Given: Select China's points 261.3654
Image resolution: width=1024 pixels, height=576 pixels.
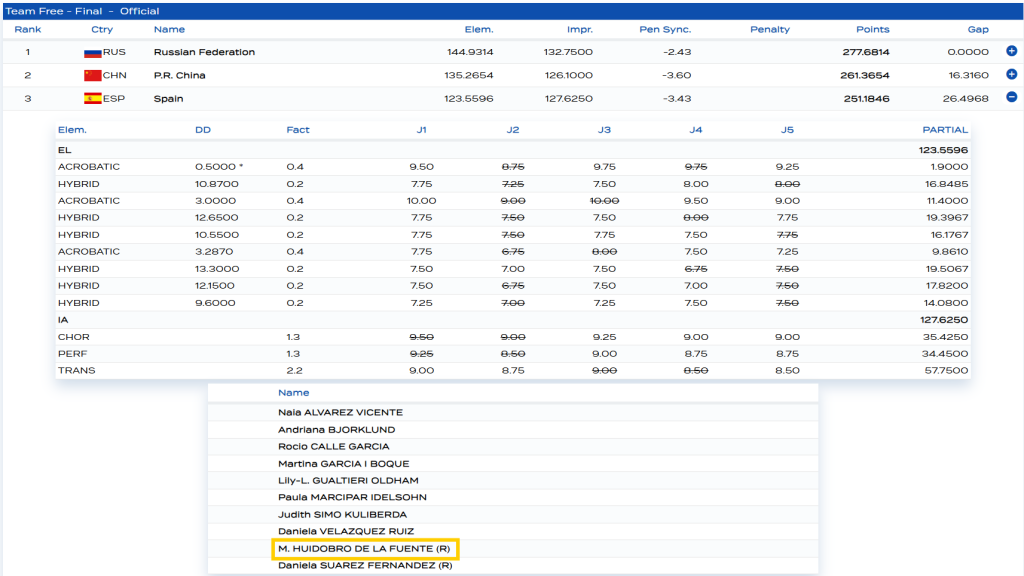Looking at the screenshot, I should pyautogui.click(x=865, y=76).
